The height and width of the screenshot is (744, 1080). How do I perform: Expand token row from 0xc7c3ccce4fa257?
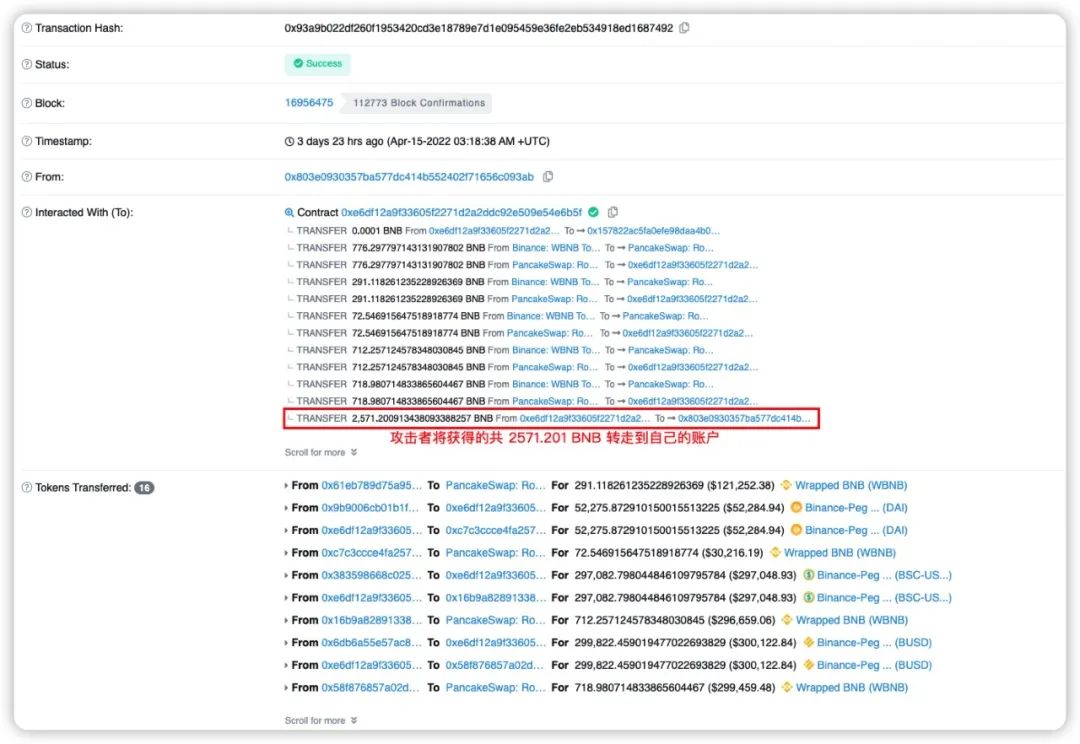tap(286, 552)
